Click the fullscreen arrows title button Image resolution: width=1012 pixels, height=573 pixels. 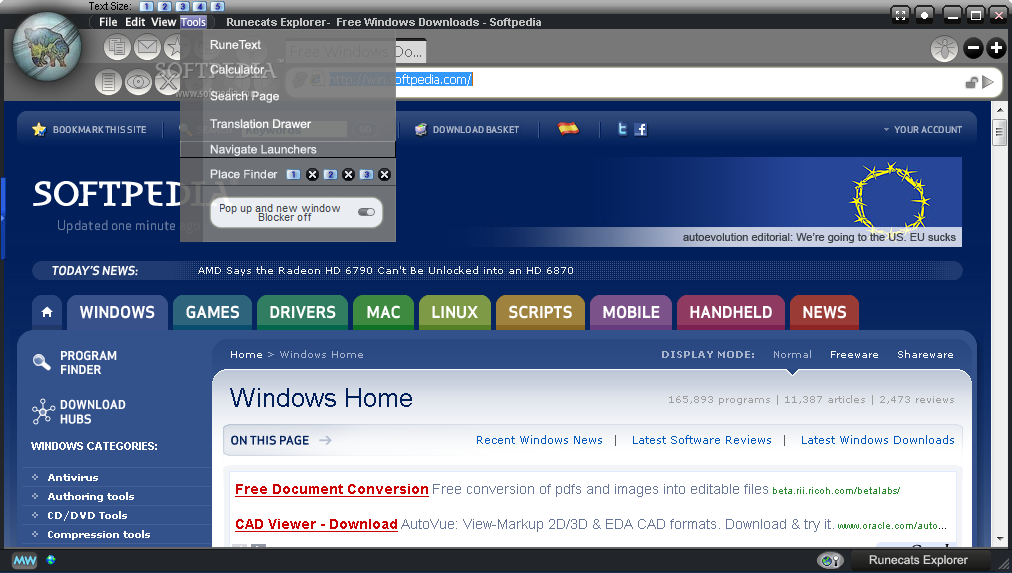point(900,14)
